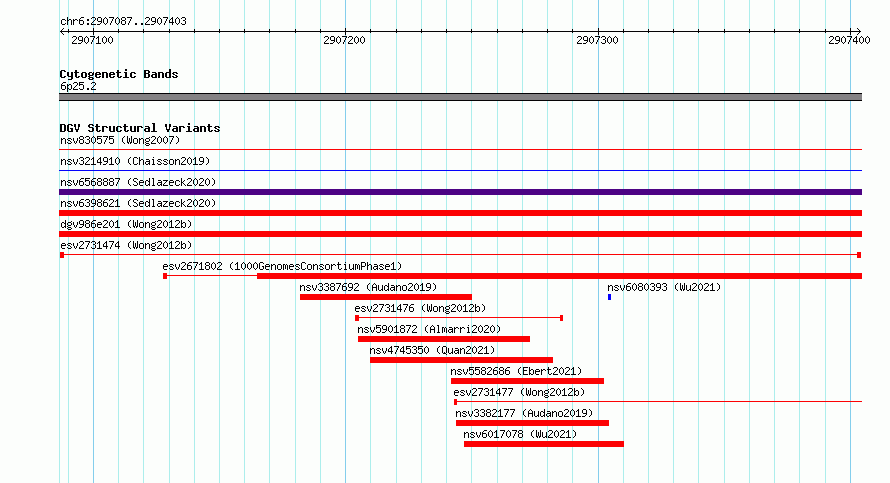
Task: Select the nsv6568887 (Sedlazeck2020) label
Action: (x=138, y=182)
